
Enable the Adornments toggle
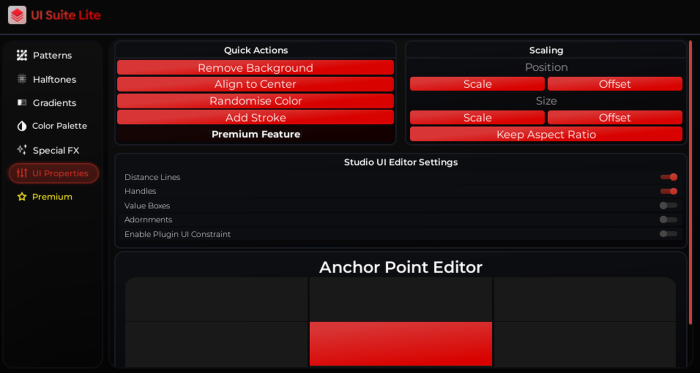[669, 220]
